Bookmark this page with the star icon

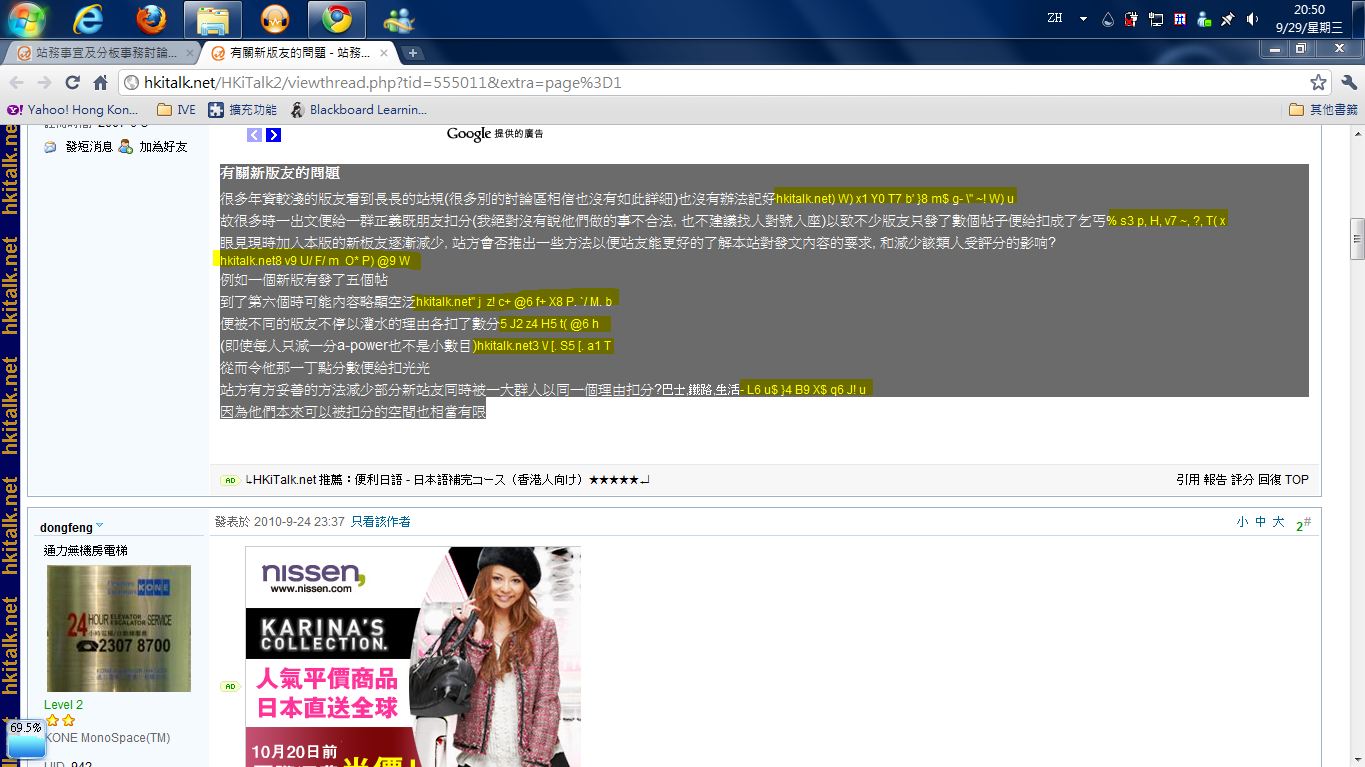(x=1318, y=83)
